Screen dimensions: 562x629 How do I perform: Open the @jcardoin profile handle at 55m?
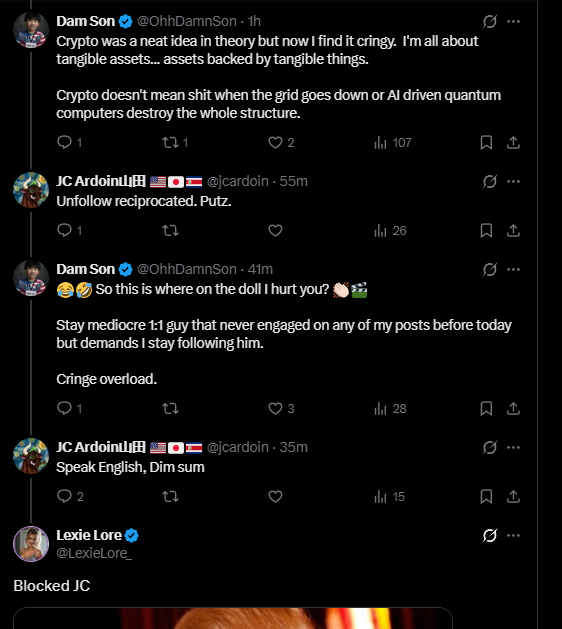[x=237, y=181]
